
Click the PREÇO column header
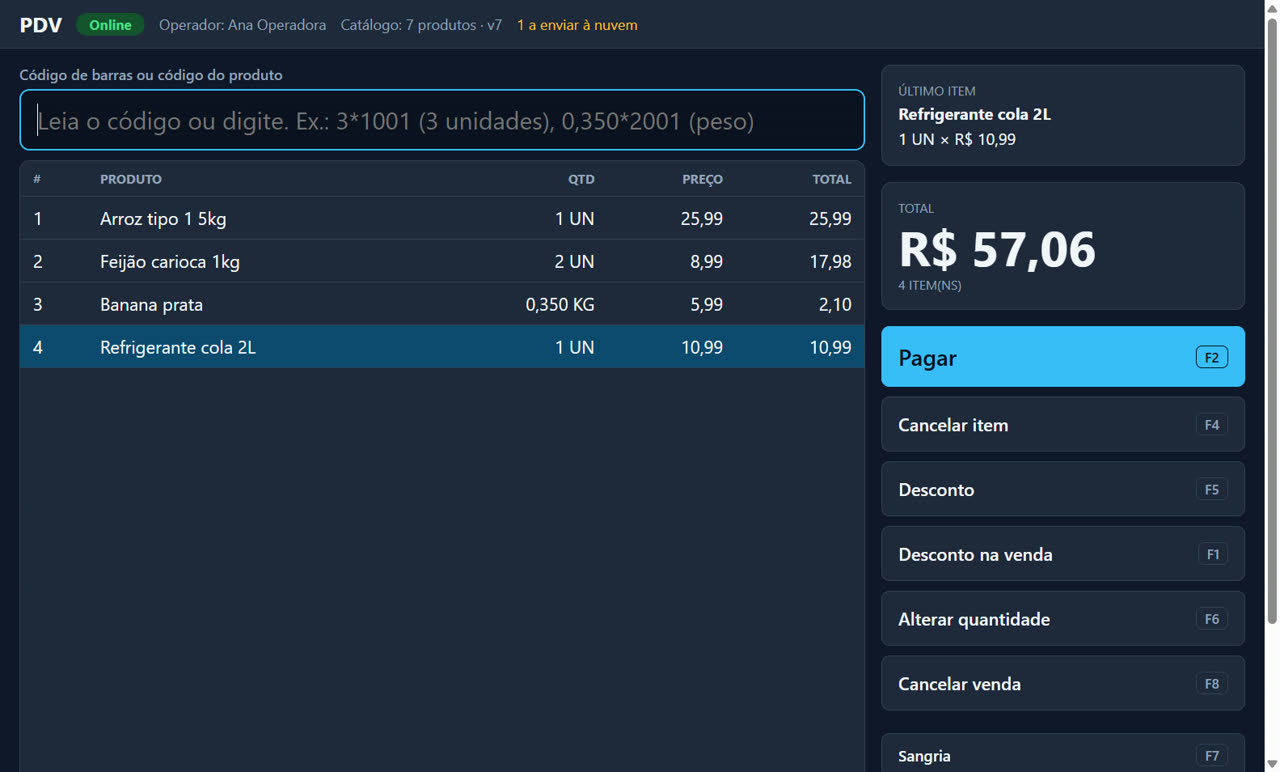(x=702, y=179)
